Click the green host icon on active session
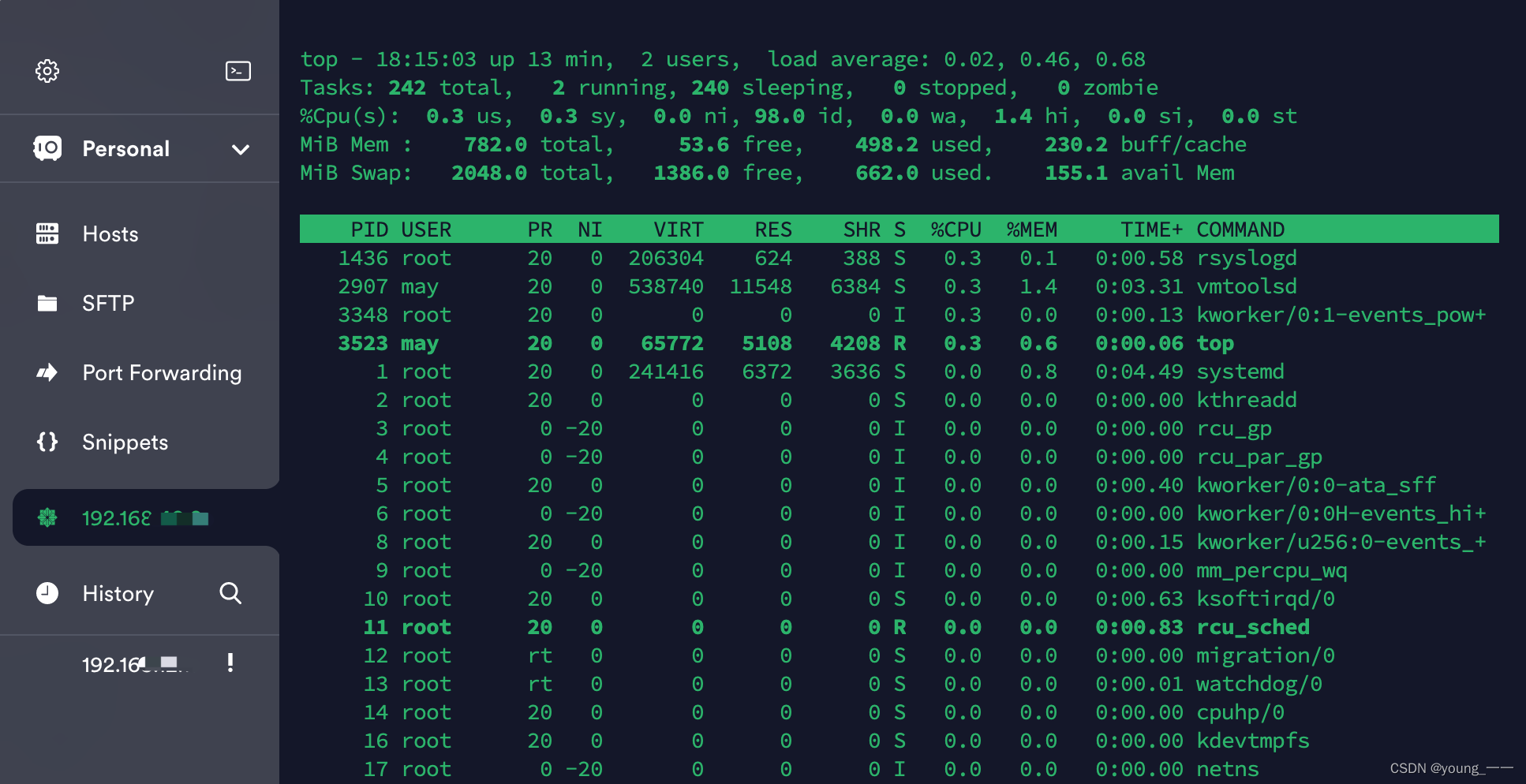 coord(47,517)
